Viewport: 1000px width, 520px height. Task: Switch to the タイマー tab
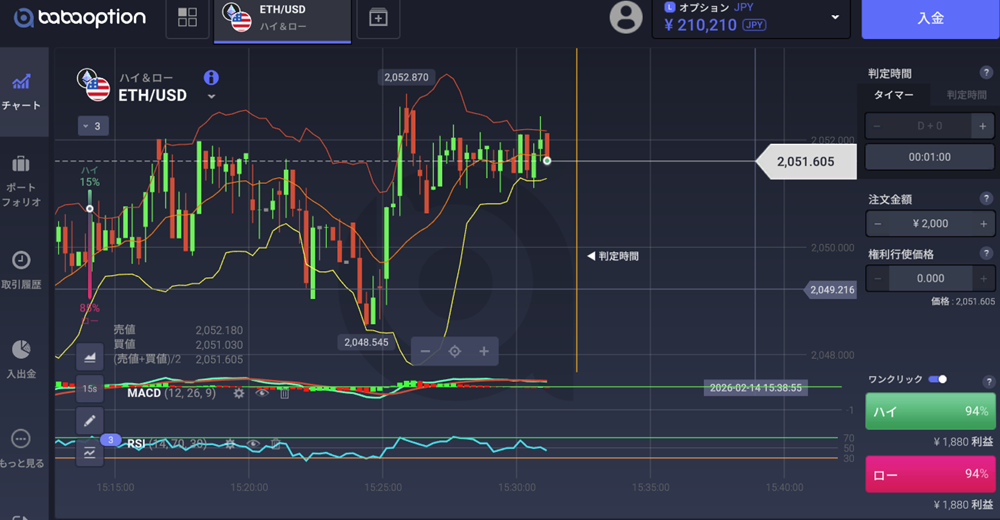coord(893,95)
